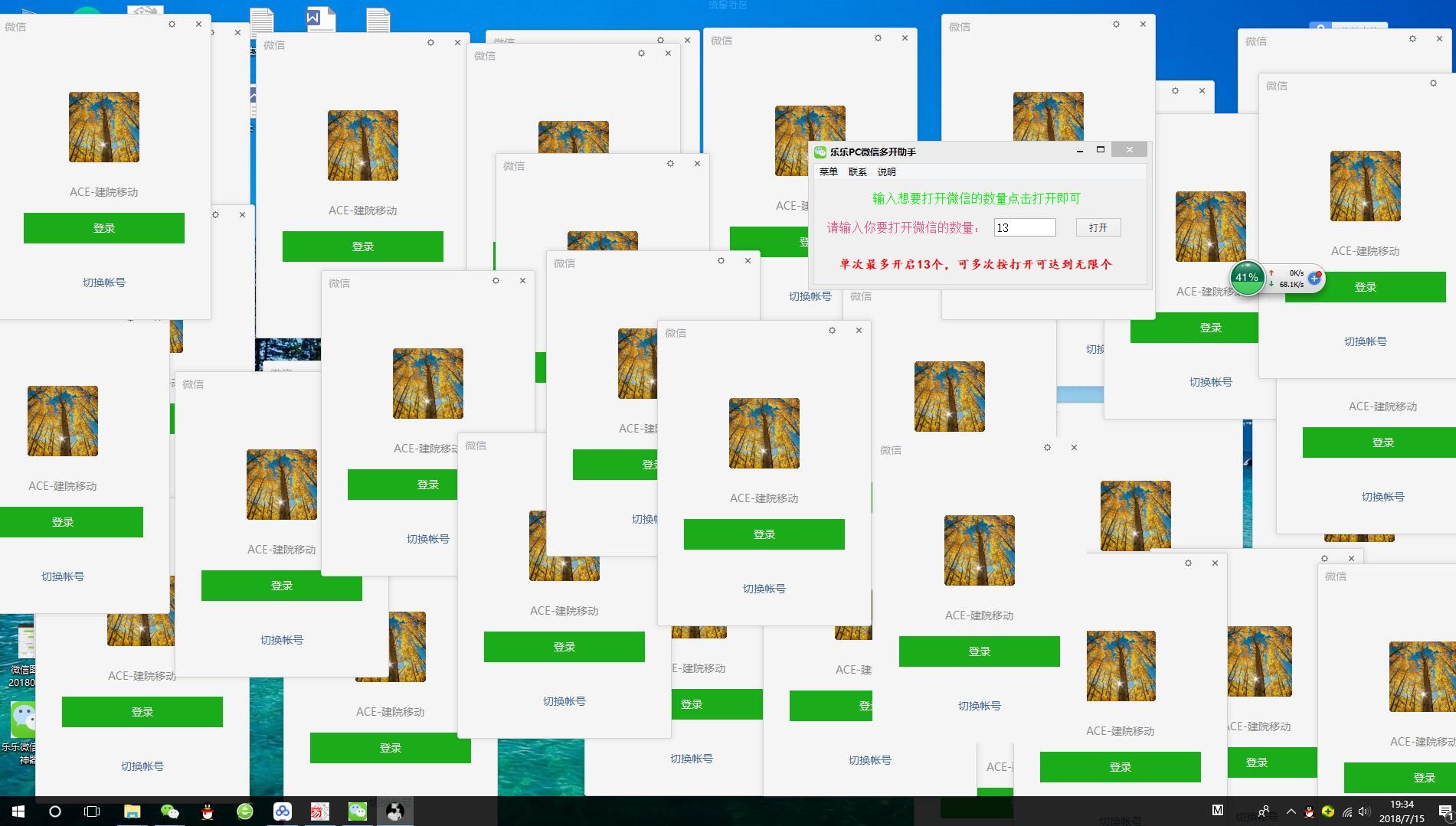Screen dimensions: 1456x826
Task: Close the 乐乐PC微信多开助手 window
Action: coord(1129,150)
